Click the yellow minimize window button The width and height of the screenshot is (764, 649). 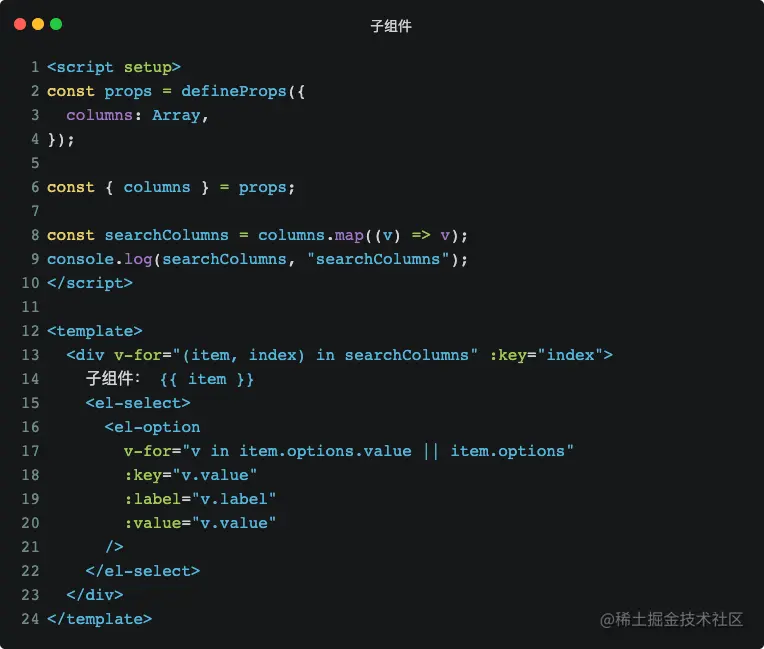click(x=38, y=24)
